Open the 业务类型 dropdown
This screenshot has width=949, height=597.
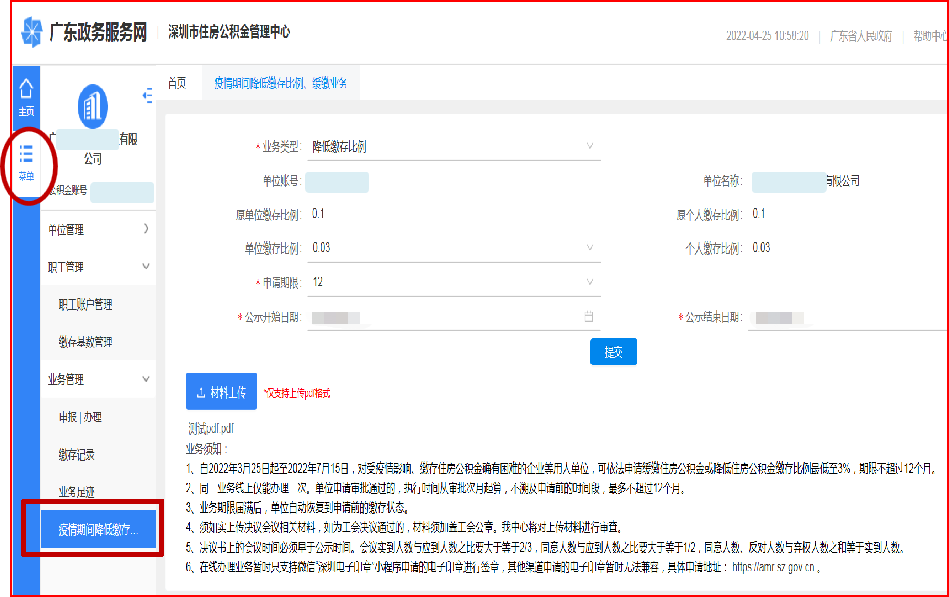pyautogui.click(x=453, y=147)
